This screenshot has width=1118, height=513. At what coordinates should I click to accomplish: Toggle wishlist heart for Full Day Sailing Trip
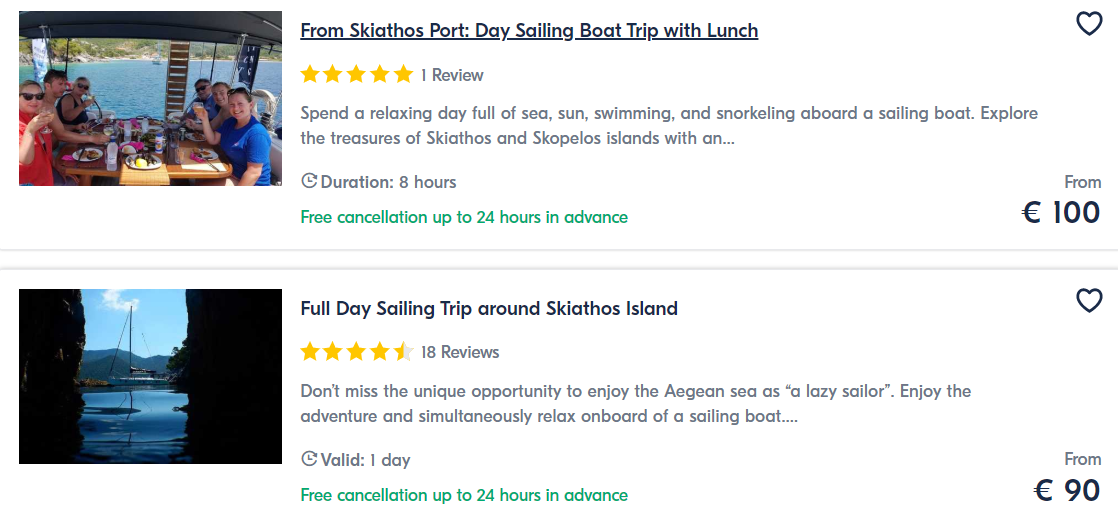(1089, 301)
